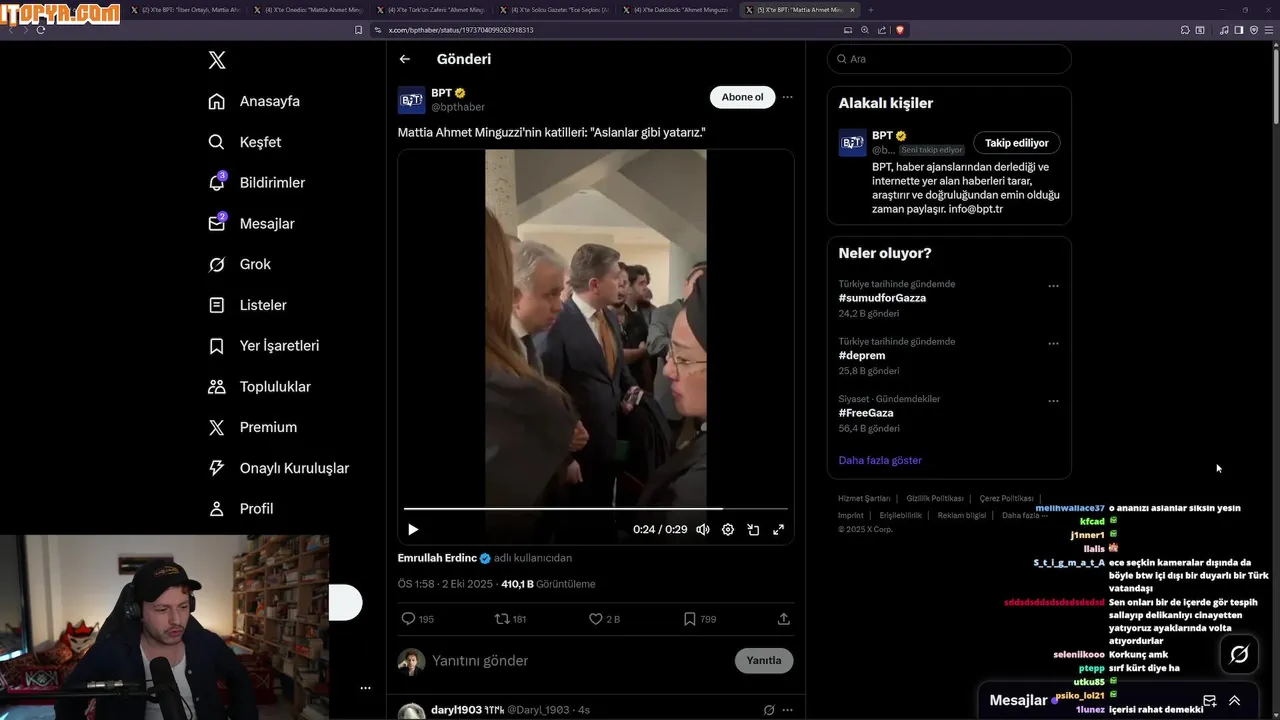Bookmark page icon in address bar

[359, 30]
